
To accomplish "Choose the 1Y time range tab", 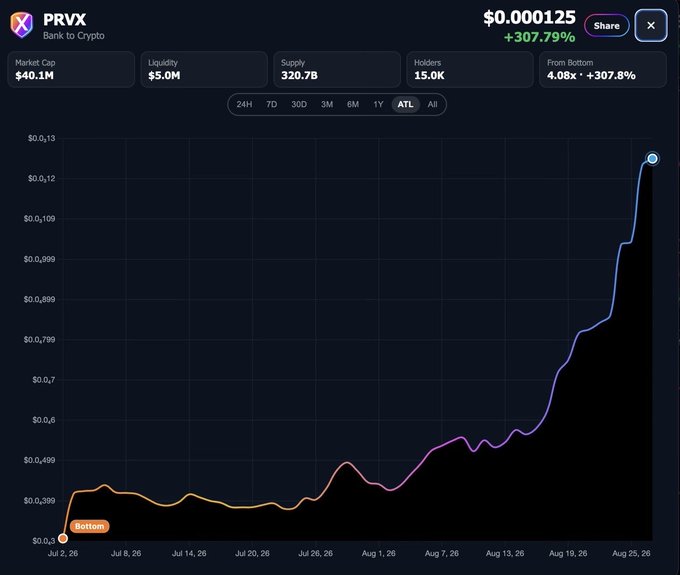I will coord(378,105).
